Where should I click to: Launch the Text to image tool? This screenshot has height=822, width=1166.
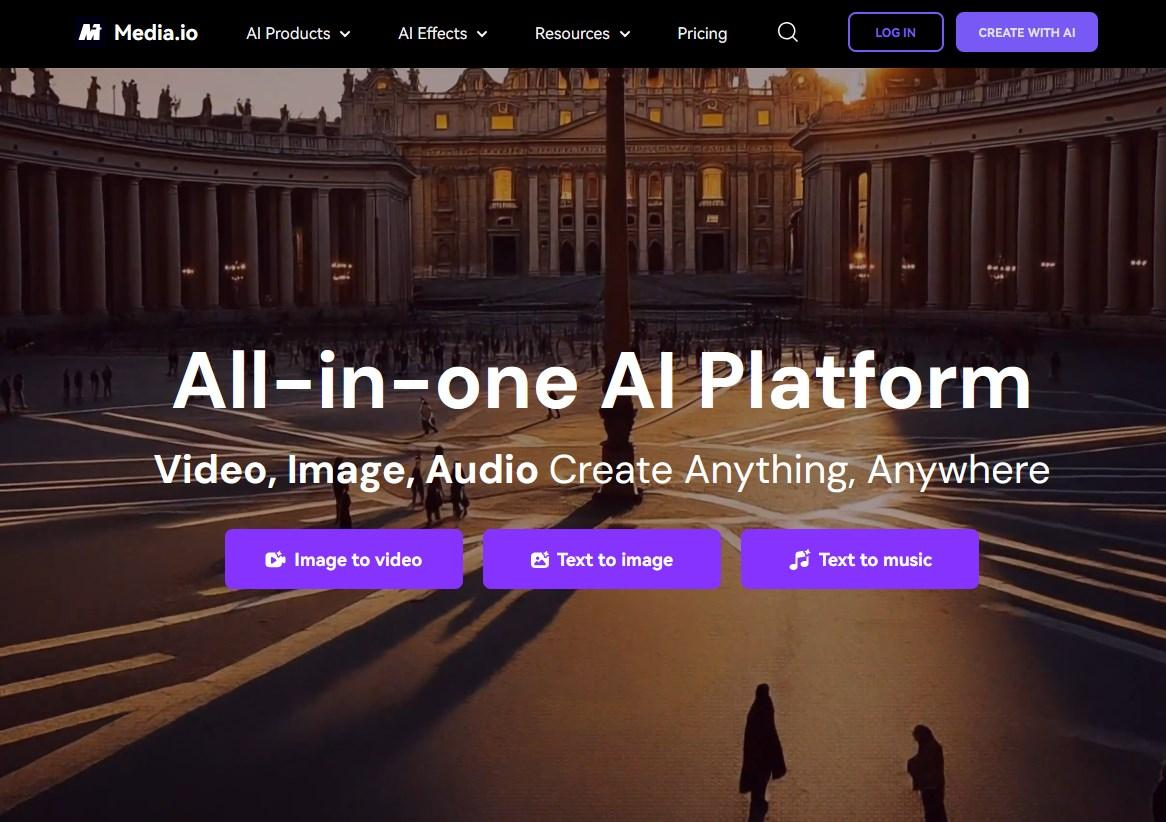(x=602, y=559)
